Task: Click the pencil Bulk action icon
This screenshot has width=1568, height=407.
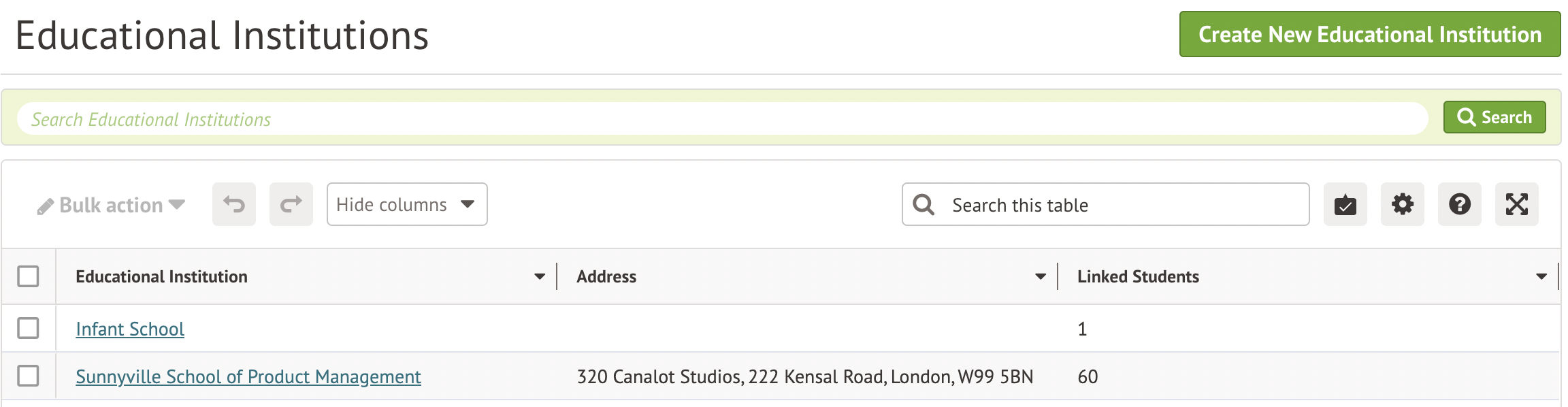Action: pyautogui.click(x=45, y=206)
